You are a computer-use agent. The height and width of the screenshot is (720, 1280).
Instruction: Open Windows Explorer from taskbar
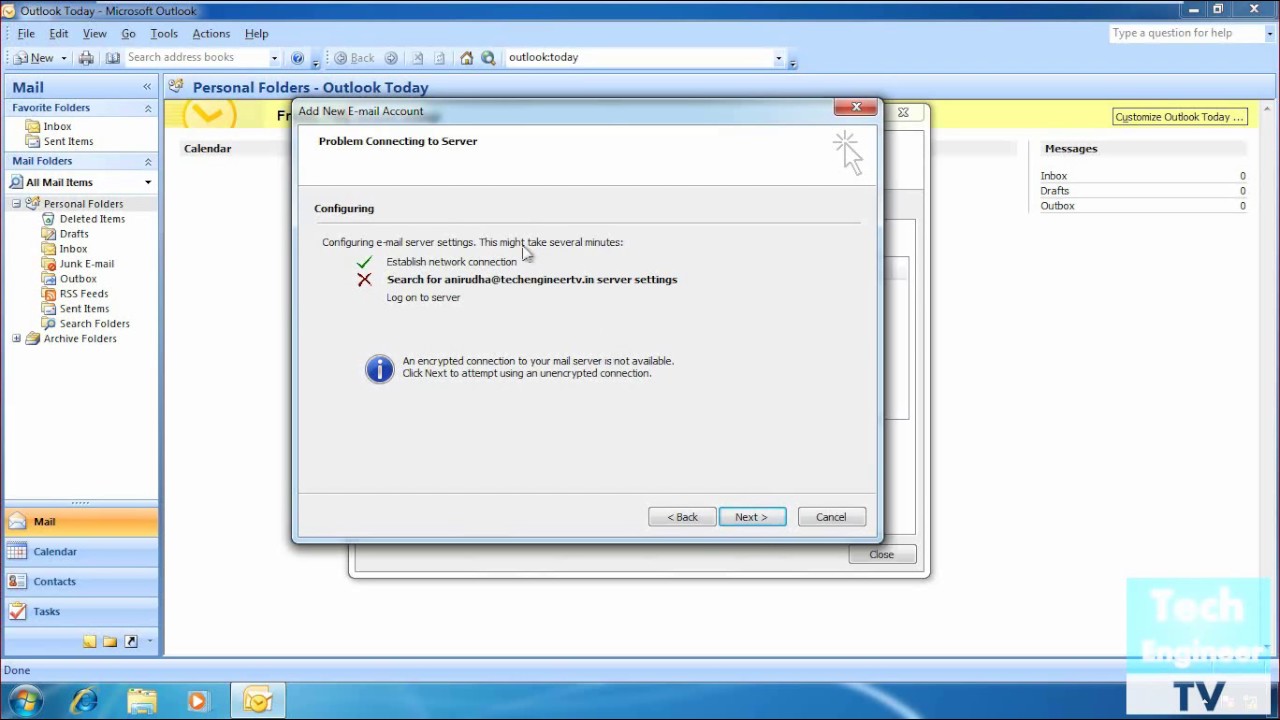coord(141,700)
